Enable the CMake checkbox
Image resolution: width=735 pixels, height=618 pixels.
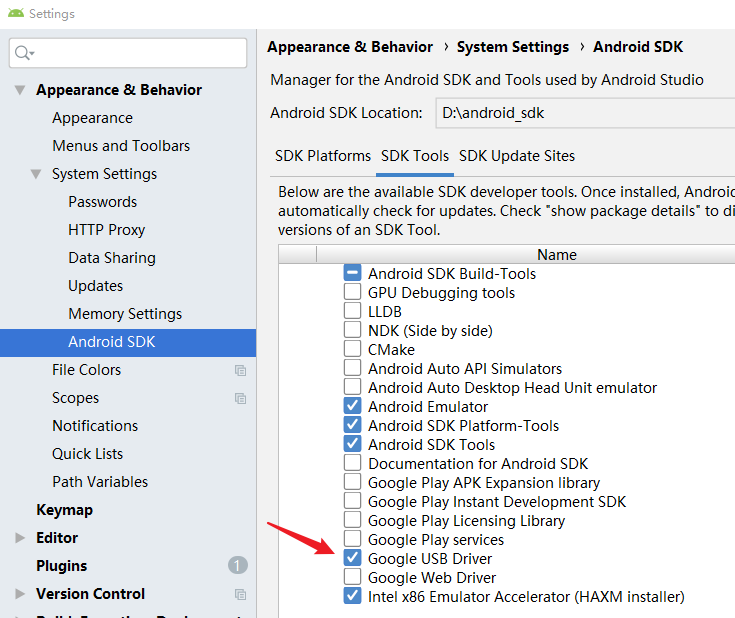tap(352, 349)
